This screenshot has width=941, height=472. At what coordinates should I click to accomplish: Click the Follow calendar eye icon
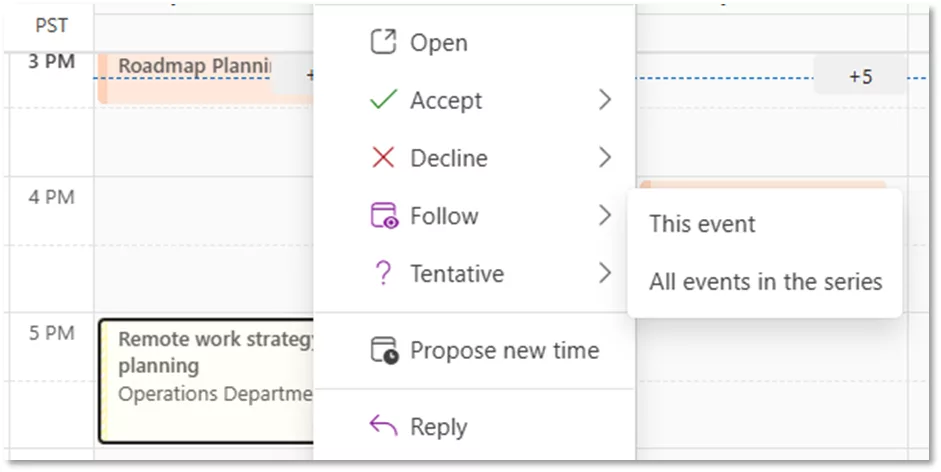(384, 216)
